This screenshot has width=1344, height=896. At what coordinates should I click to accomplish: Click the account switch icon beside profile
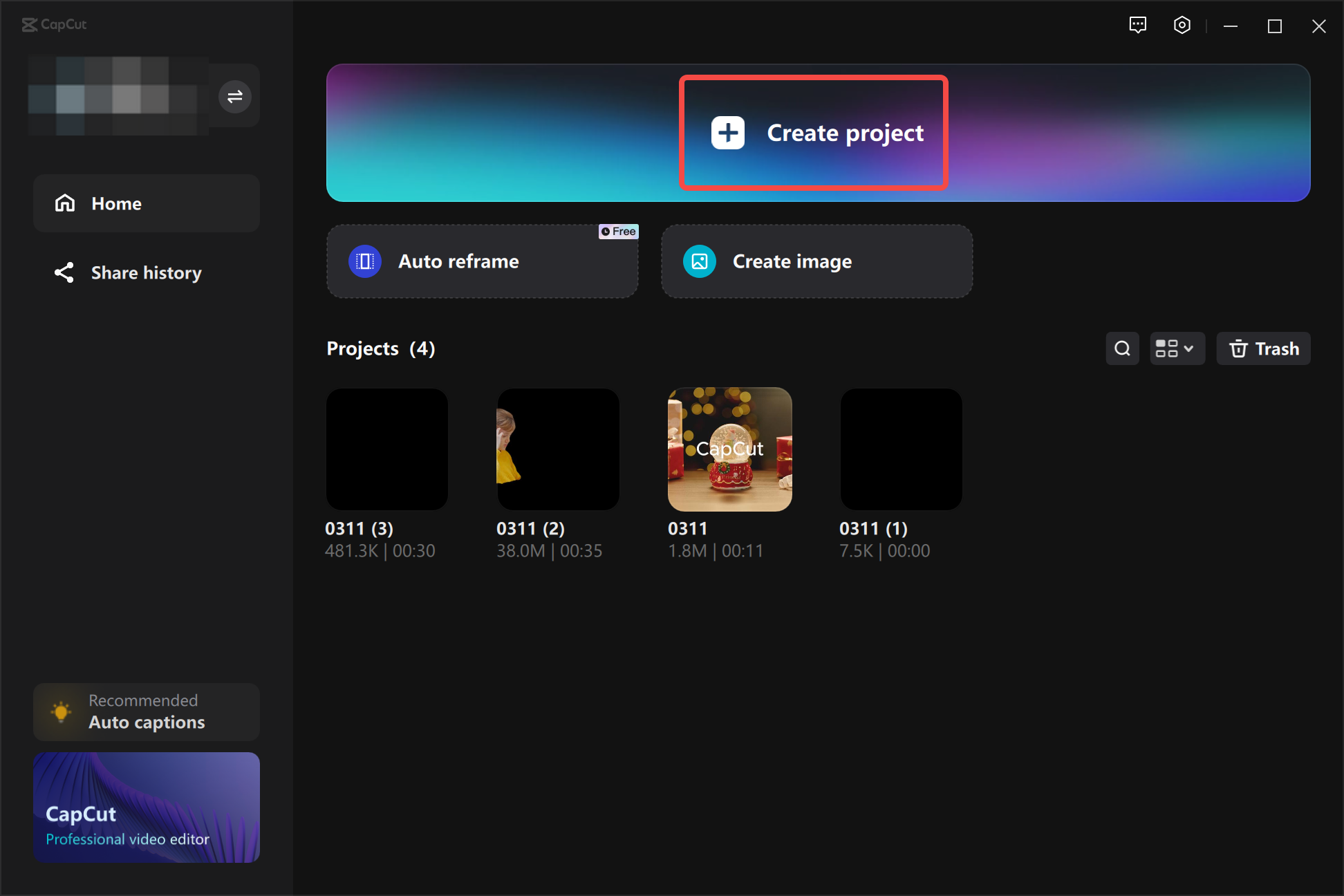234,96
